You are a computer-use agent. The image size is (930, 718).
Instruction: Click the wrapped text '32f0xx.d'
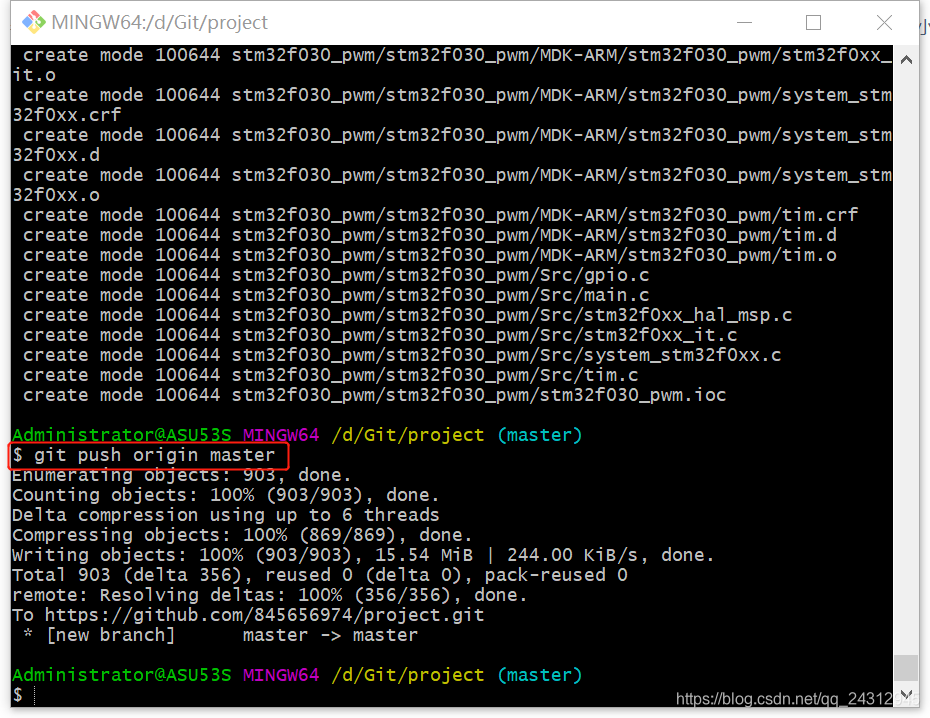[56, 155]
